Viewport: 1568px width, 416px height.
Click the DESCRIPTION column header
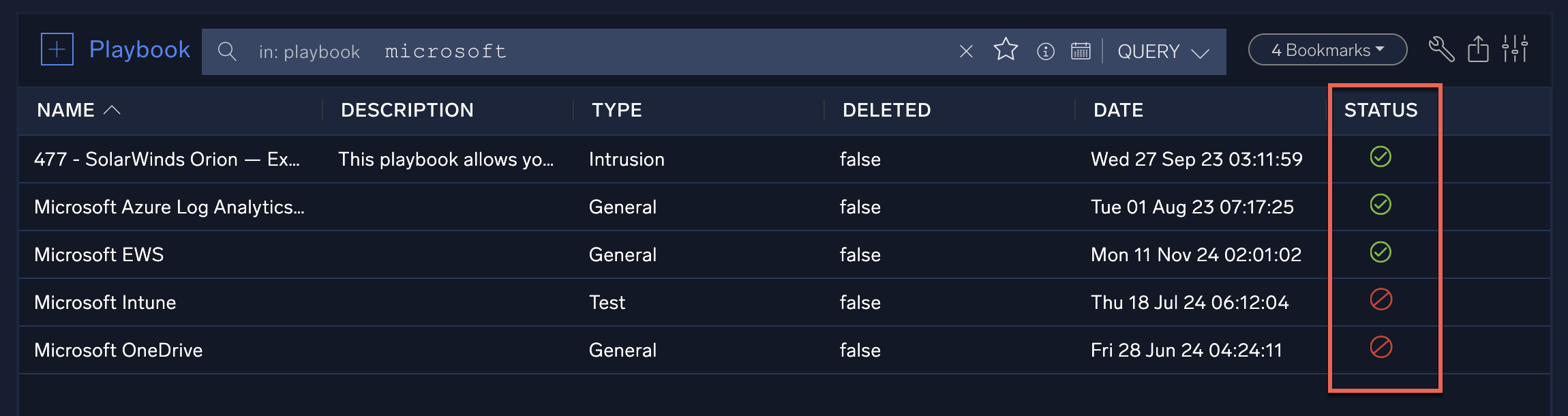point(407,110)
